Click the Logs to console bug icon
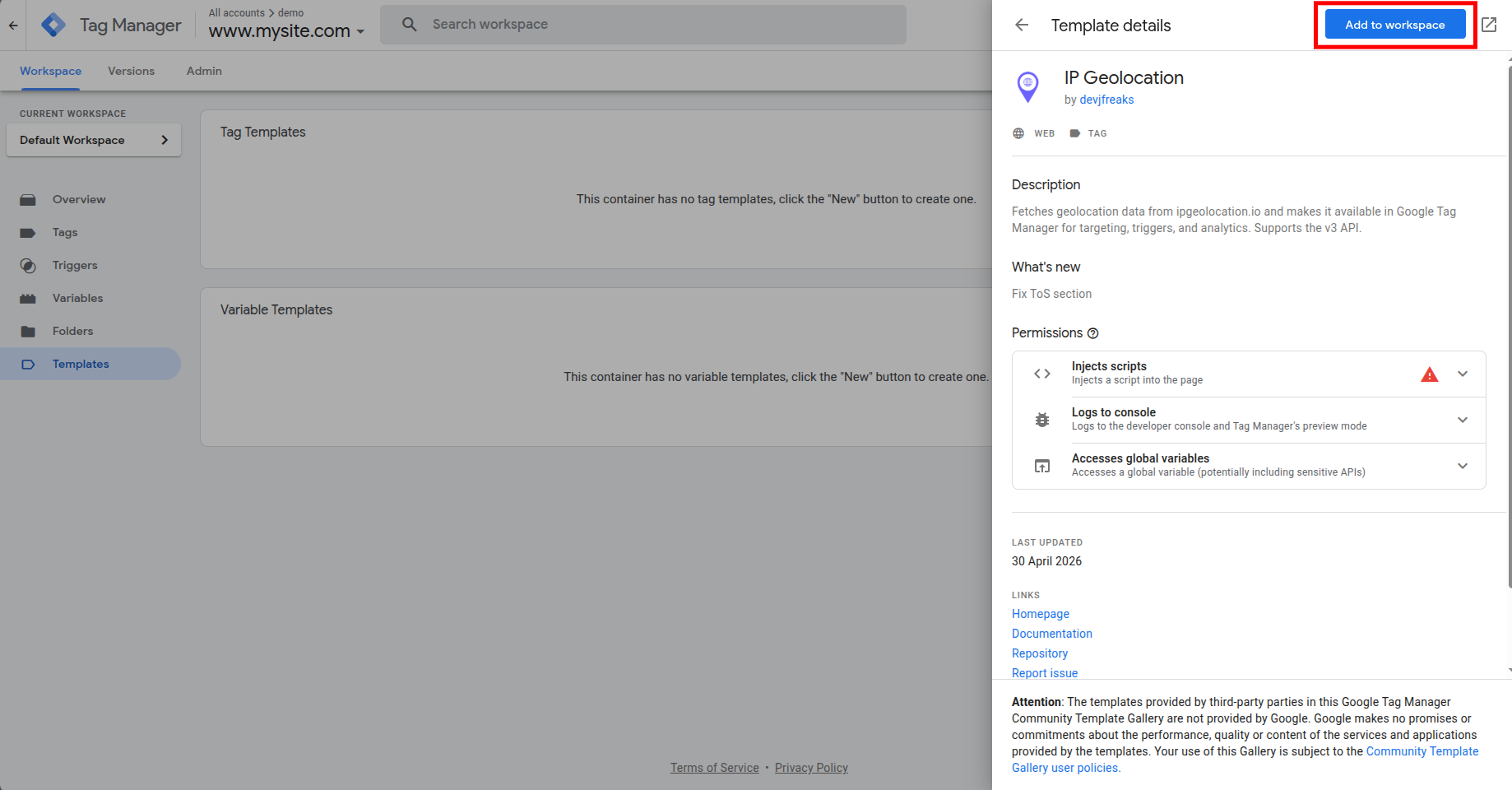1512x790 pixels. [1042, 420]
